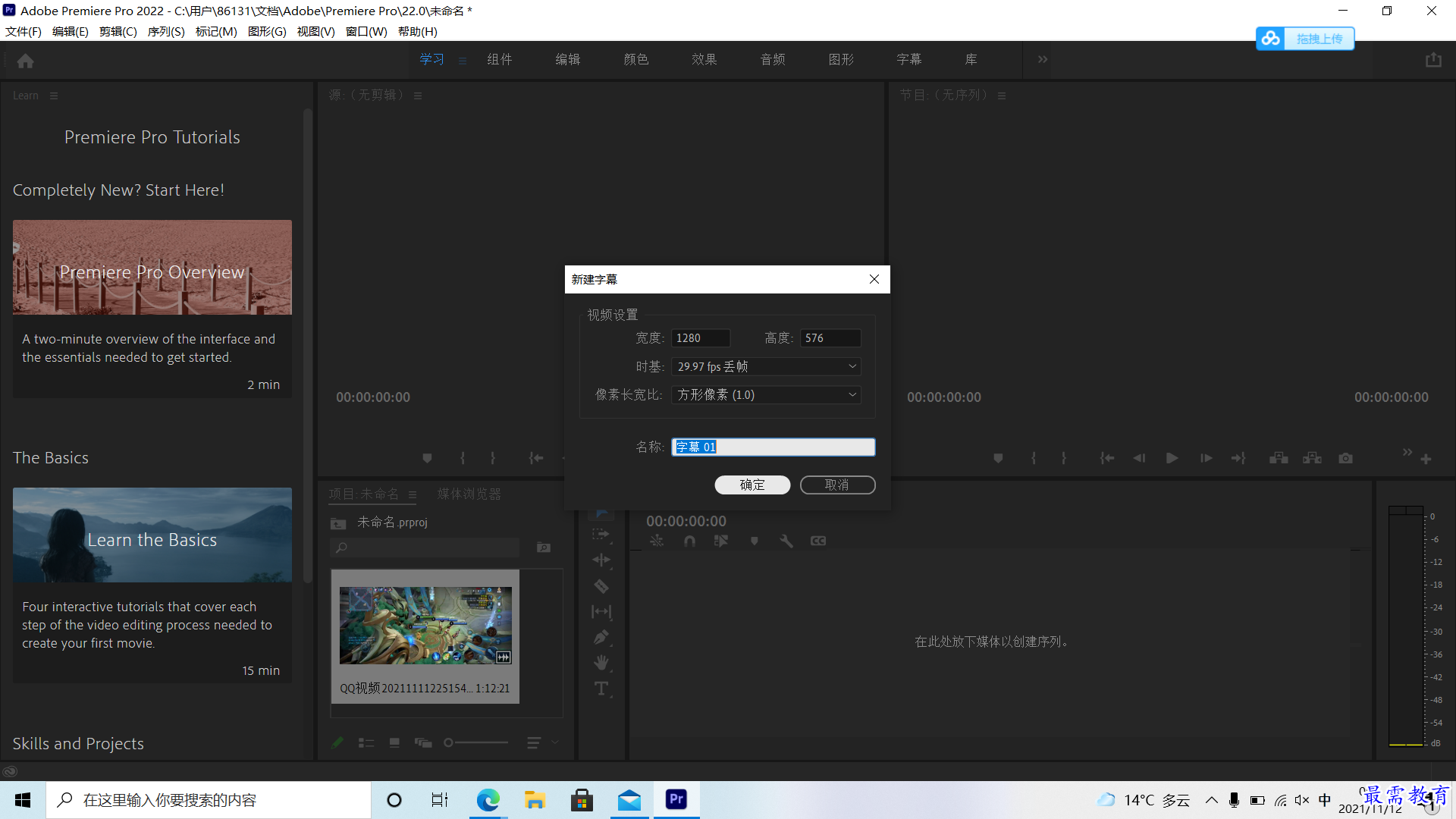The height and width of the screenshot is (819, 1456).
Task: Open Premiere Pro Overview tutorial
Action: 152,309
